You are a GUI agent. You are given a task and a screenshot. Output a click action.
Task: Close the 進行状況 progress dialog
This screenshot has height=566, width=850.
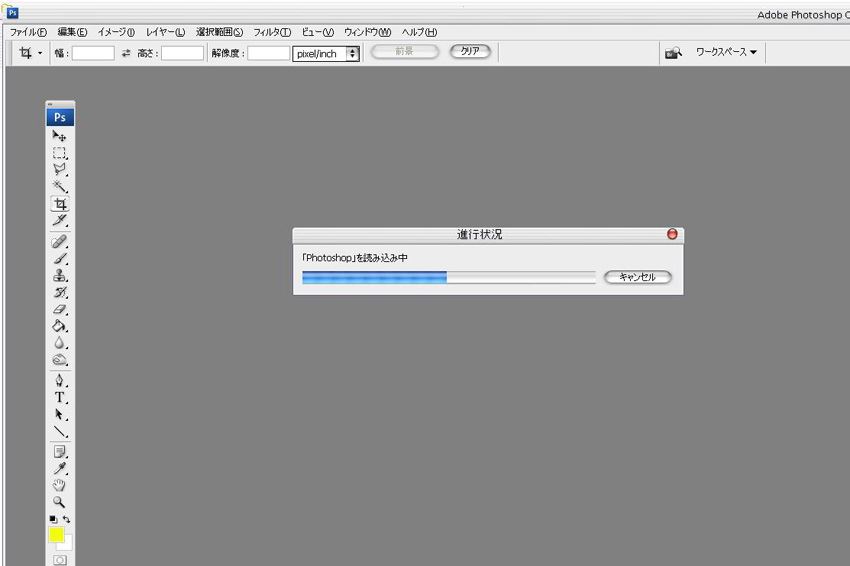672,234
